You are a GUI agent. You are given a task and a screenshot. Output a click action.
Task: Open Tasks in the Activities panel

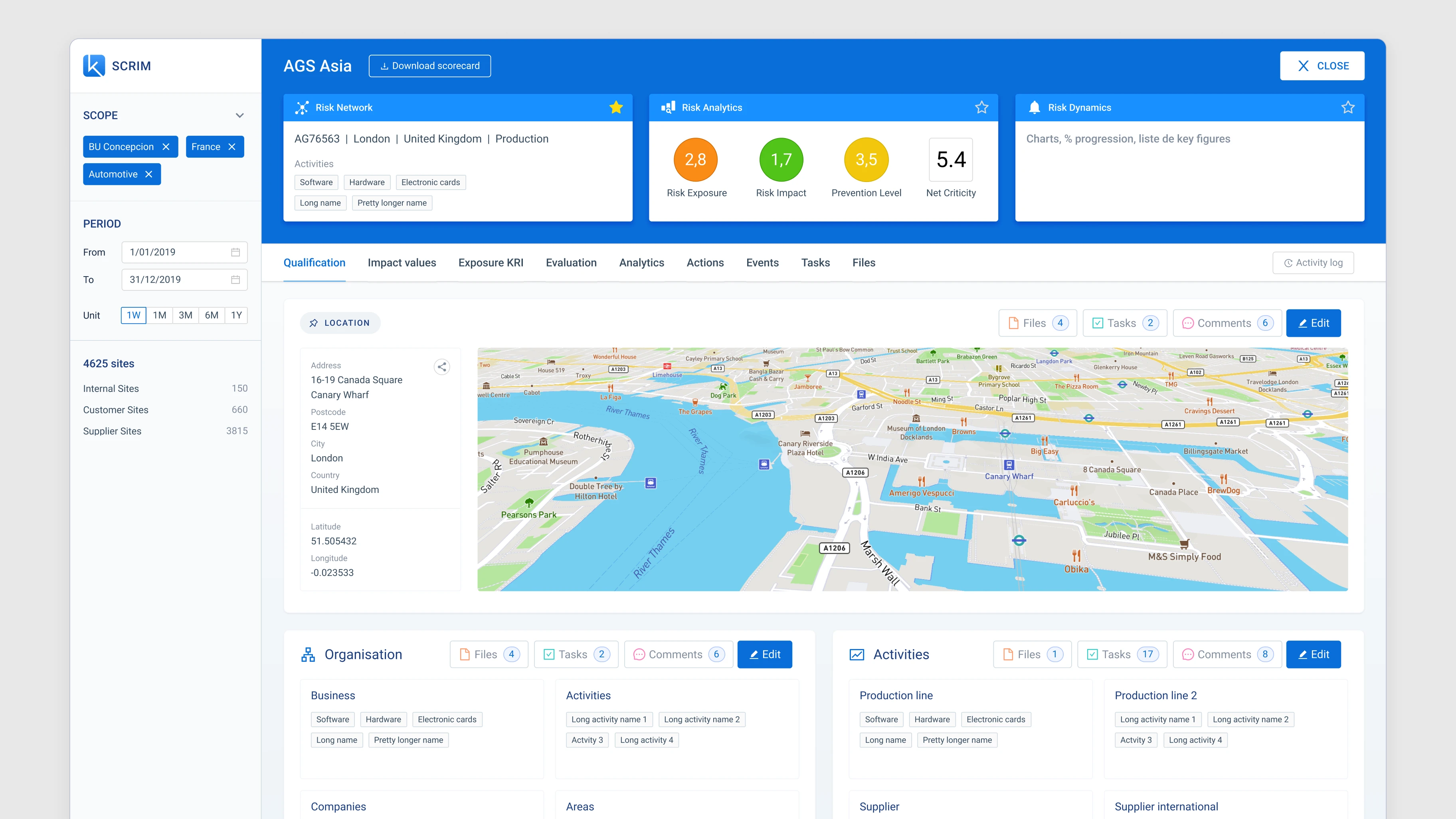(1122, 654)
